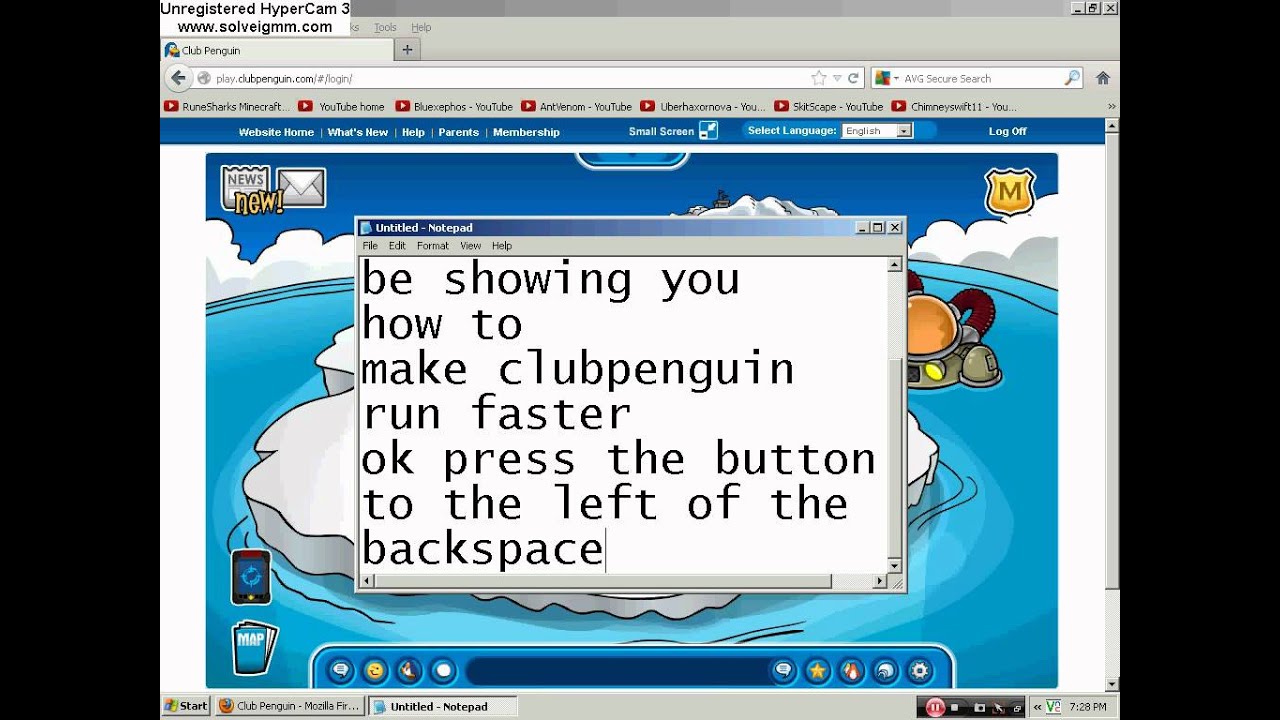Open the SkitScape - YouTube bookmark
Image resolution: width=1280 pixels, height=720 pixels.
pos(830,106)
